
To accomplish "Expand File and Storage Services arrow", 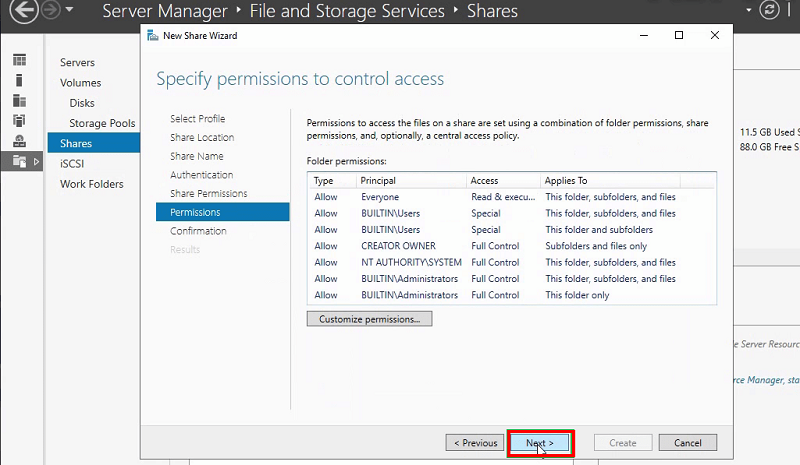I will tap(36, 162).
